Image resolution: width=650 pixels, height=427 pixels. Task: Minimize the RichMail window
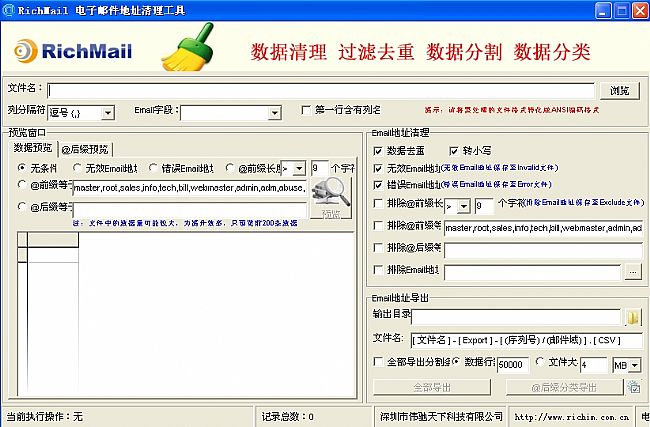click(x=603, y=10)
